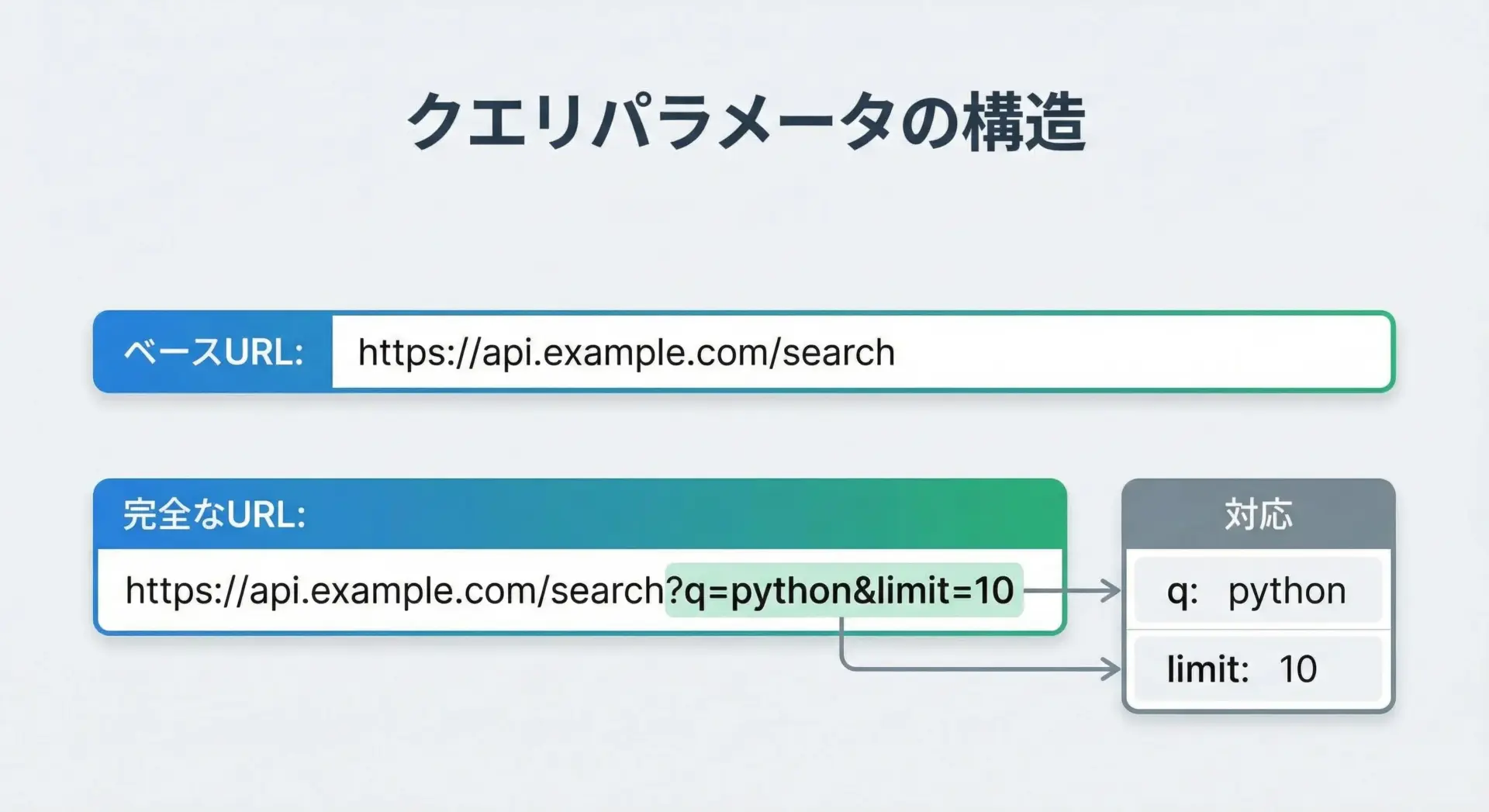The image size is (1489, 812).
Task: Click the arrowhead pointing to limit row
Action: (1112, 669)
